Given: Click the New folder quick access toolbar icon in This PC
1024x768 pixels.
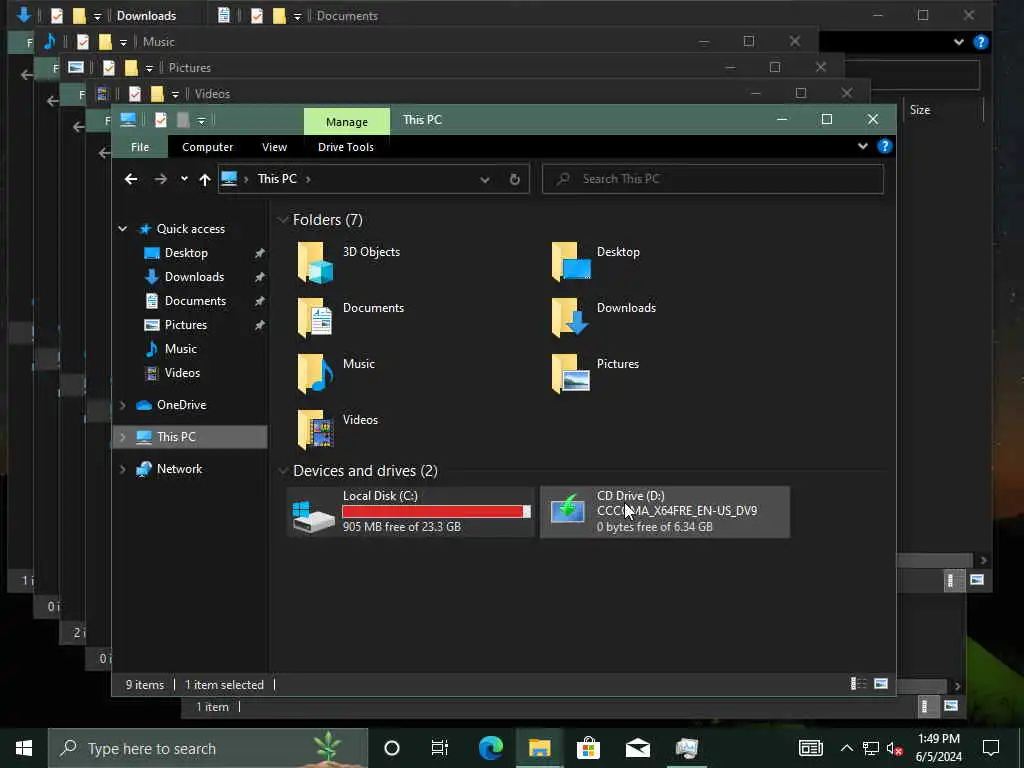Looking at the screenshot, I should tap(184, 120).
